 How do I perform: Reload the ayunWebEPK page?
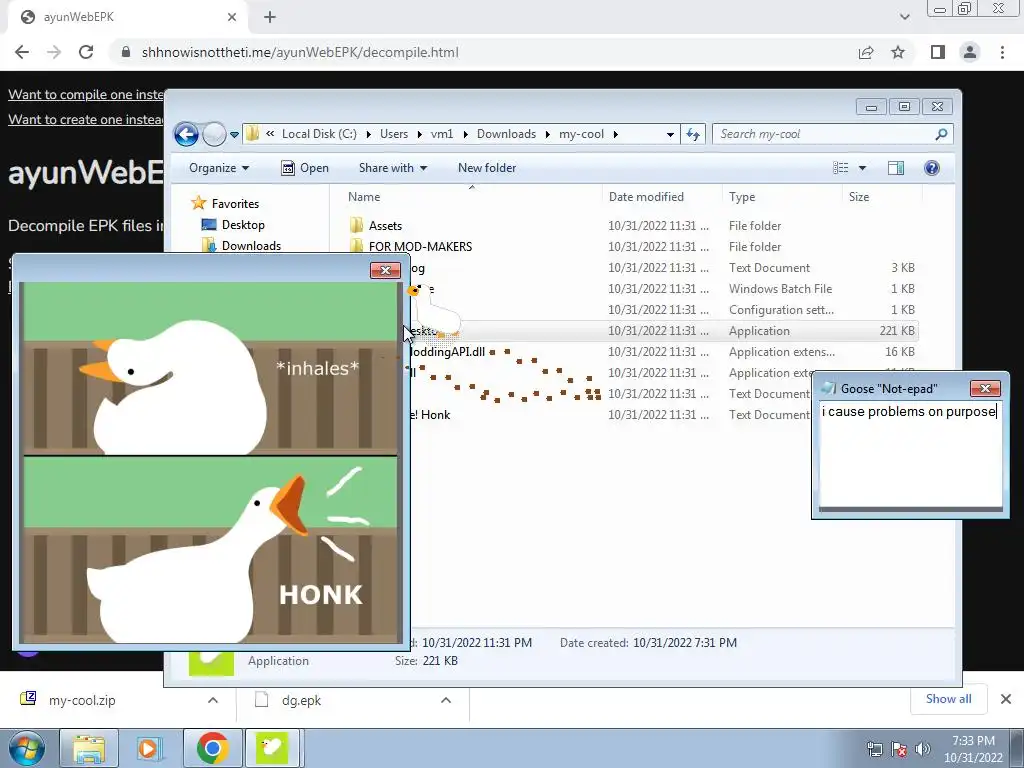(x=86, y=52)
